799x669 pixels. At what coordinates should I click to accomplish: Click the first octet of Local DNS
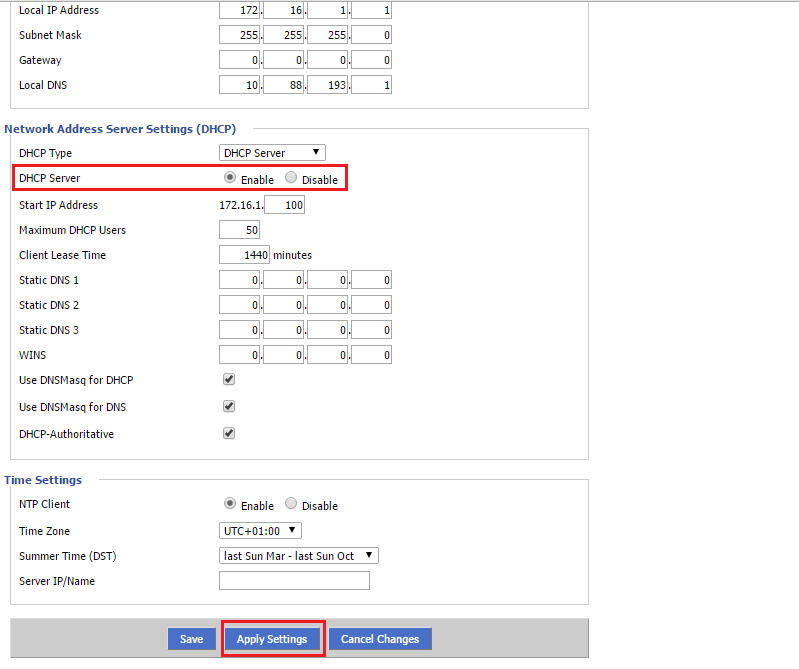coord(240,85)
